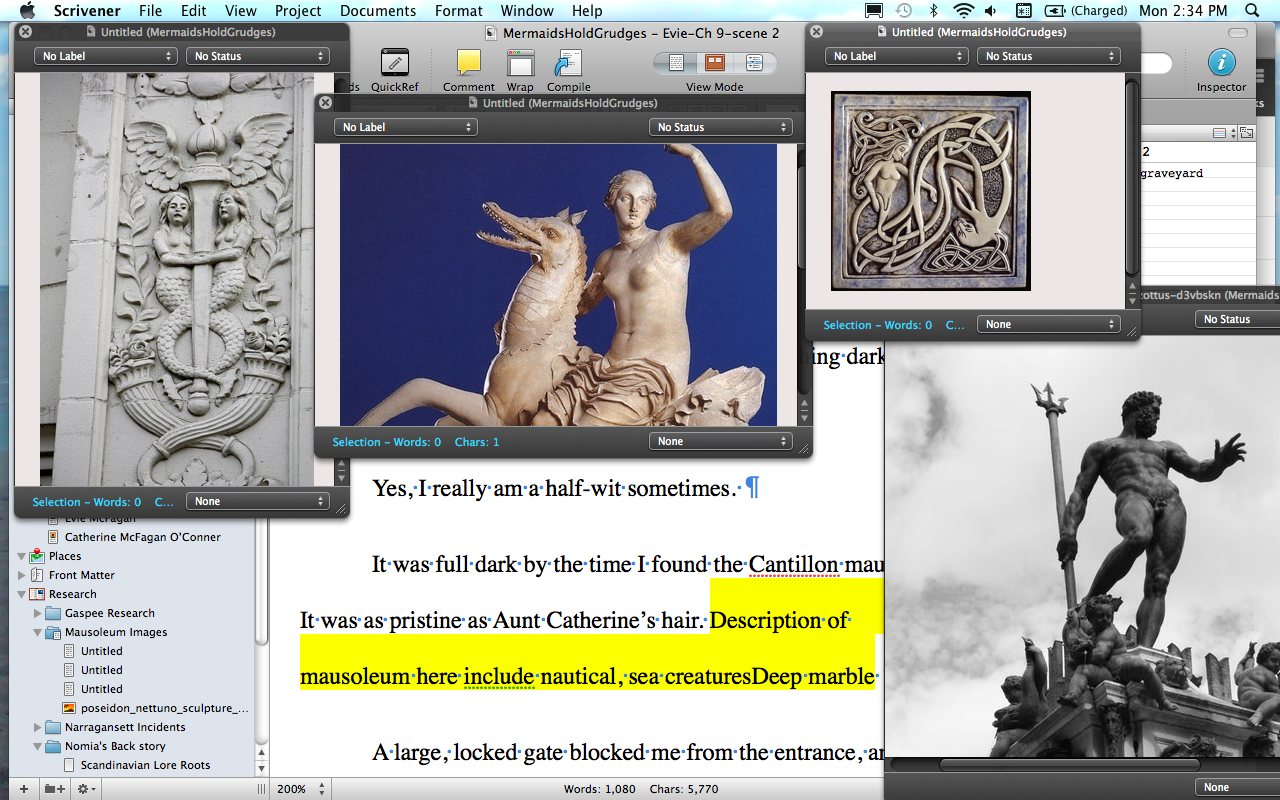Image resolution: width=1280 pixels, height=800 pixels.
Task: Open No Label dropdown in left QuickRef window
Action: tap(106, 56)
